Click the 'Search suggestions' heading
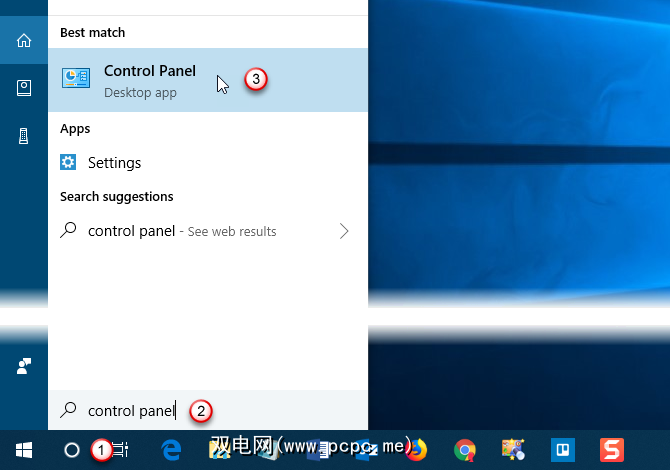 tap(117, 197)
